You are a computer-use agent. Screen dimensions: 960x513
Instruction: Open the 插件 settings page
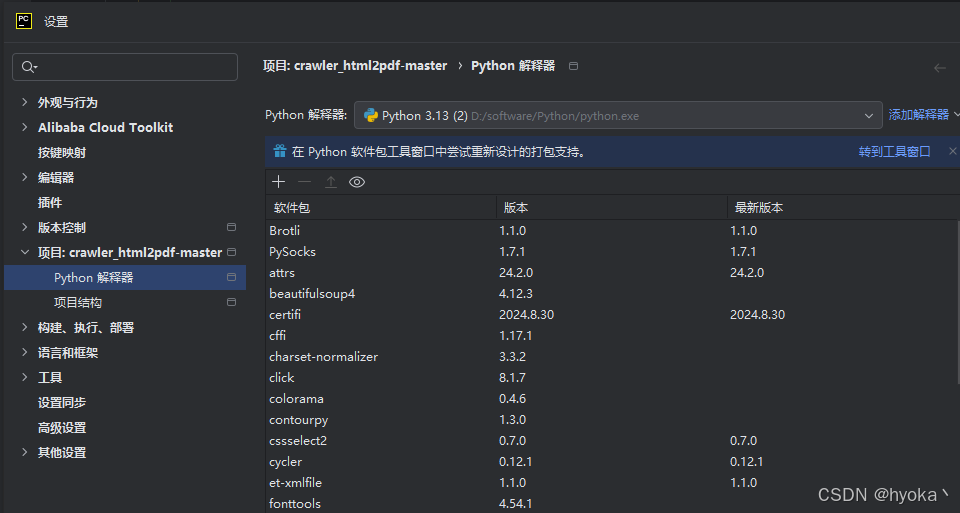pyautogui.click(x=50, y=203)
